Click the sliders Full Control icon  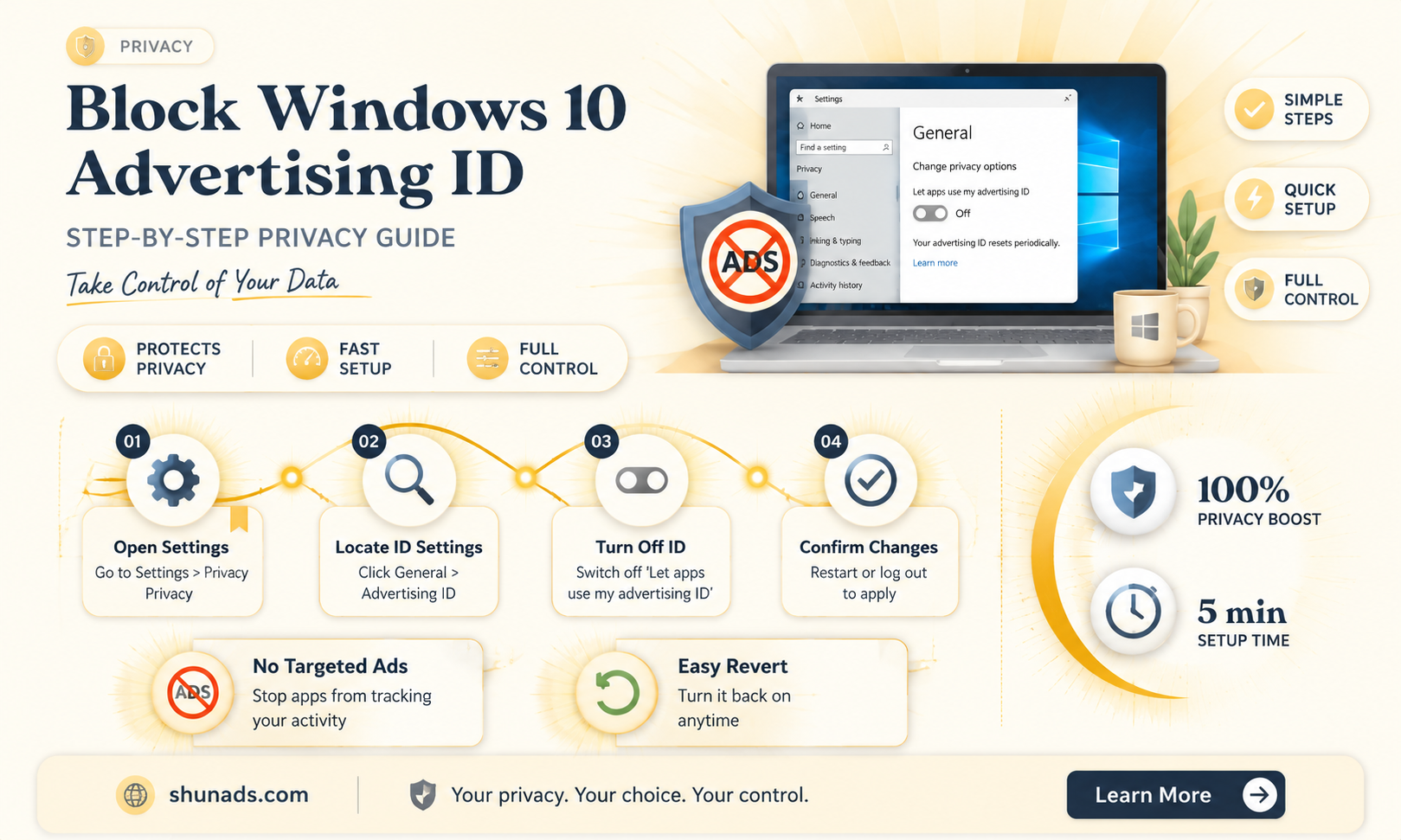click(x=487, y=358)
